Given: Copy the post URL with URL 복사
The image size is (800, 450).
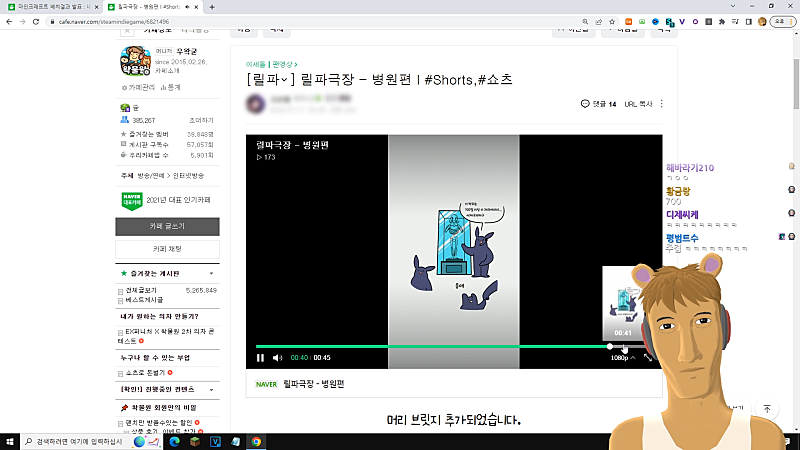Looking at the screenshot, I should (638, 104).
